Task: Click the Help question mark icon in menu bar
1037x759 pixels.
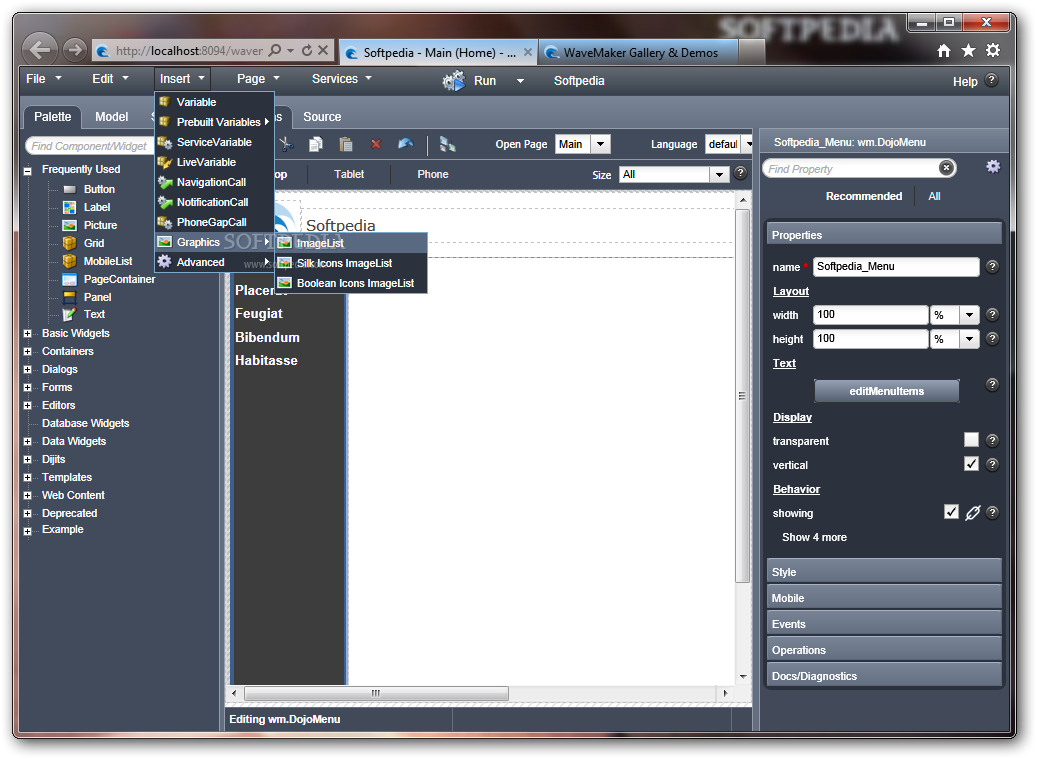Action: click(x=991, y=80)
